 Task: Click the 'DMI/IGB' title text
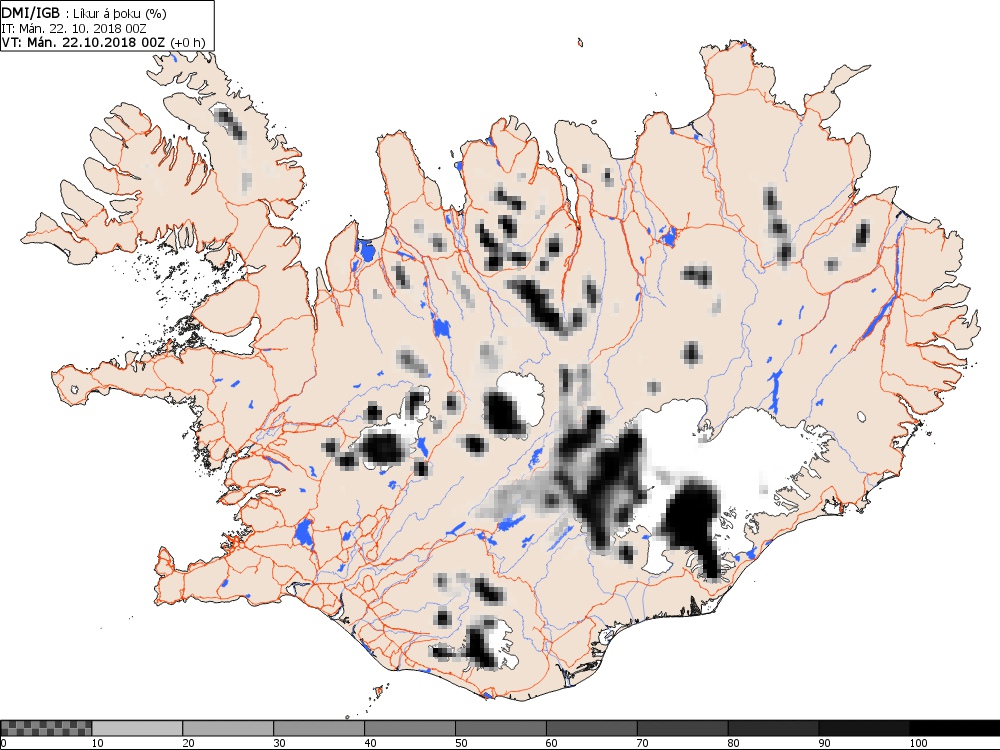pyautogui.click(x=31, y=13)
